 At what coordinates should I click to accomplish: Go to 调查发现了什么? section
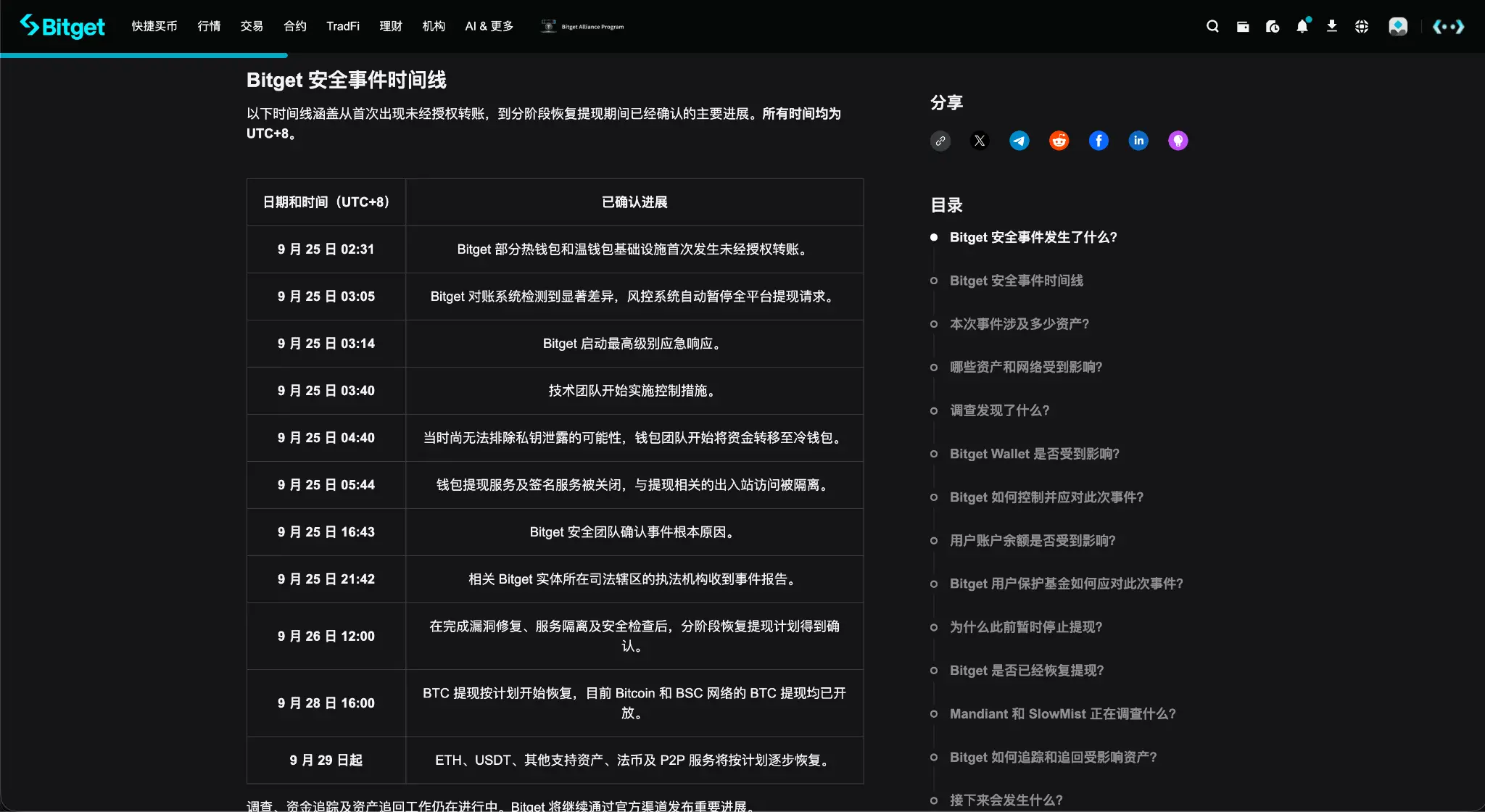point(1000,411)
